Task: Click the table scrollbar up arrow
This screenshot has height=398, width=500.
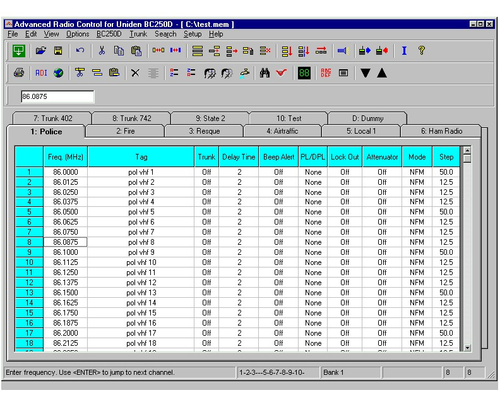Action: (x=467, y=150)
